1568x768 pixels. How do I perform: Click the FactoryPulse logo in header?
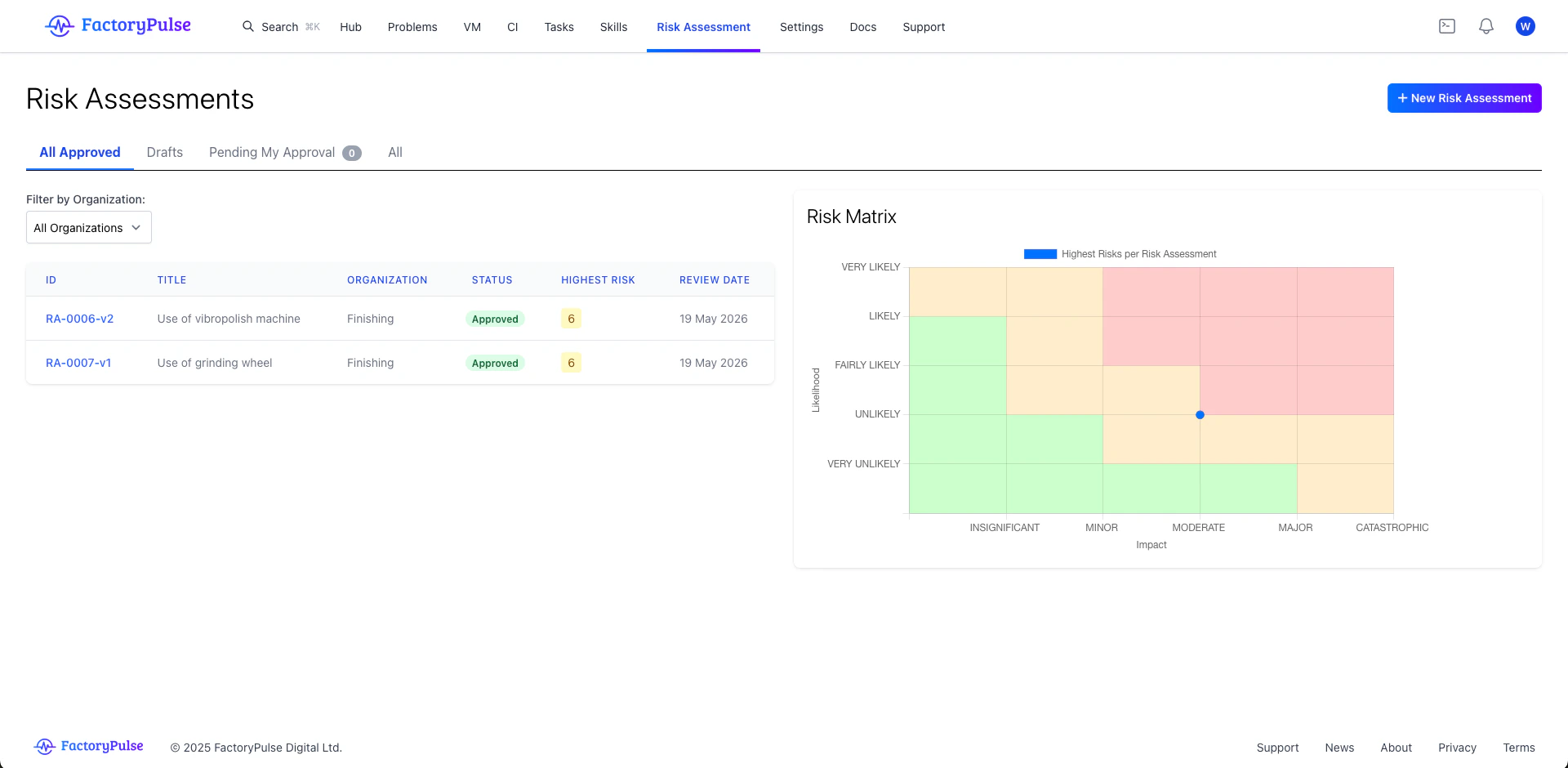coord(118,26)
